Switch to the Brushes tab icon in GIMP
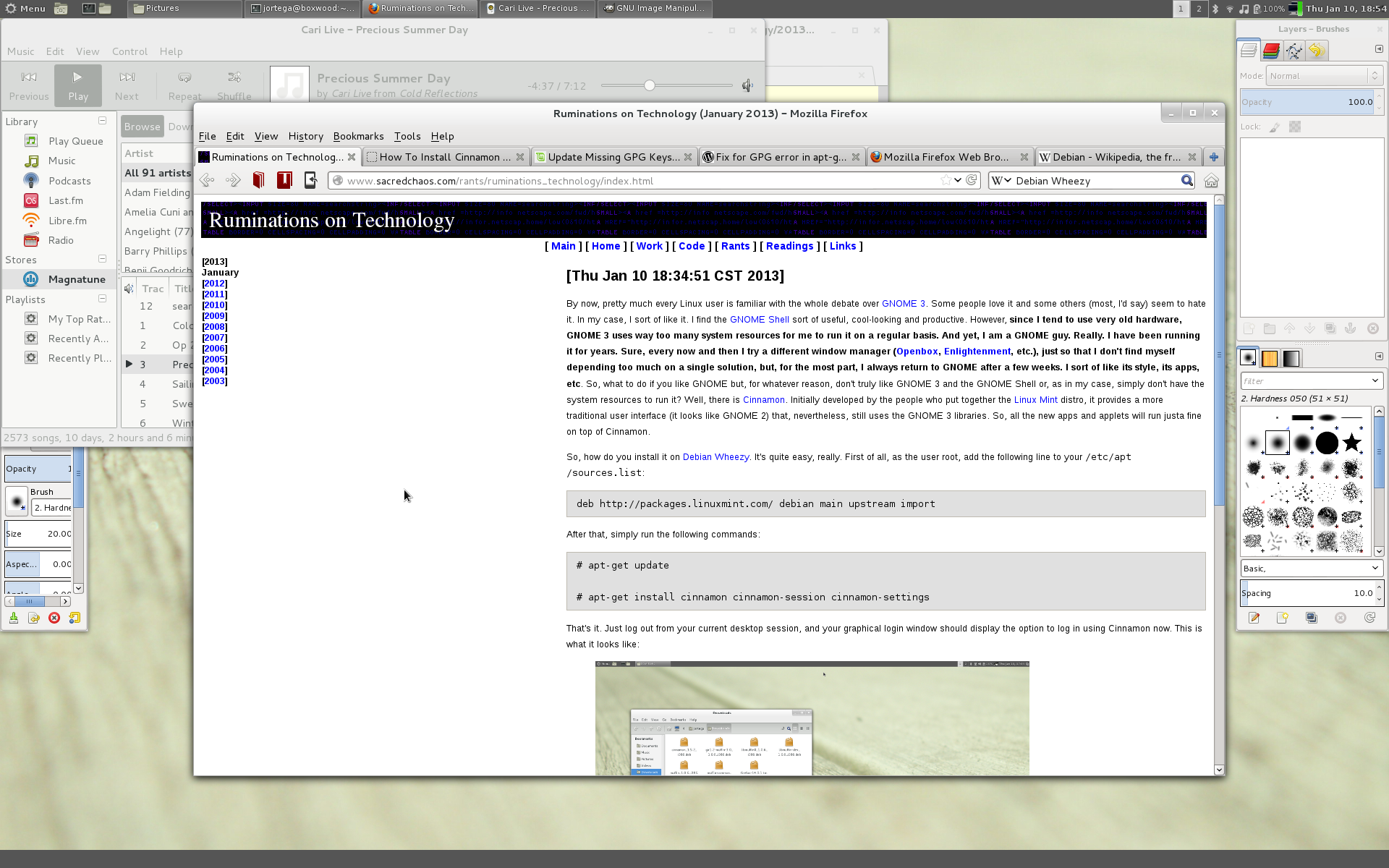The width and height of the screenshot is (1389, 868). click(x=1248, y=358)
